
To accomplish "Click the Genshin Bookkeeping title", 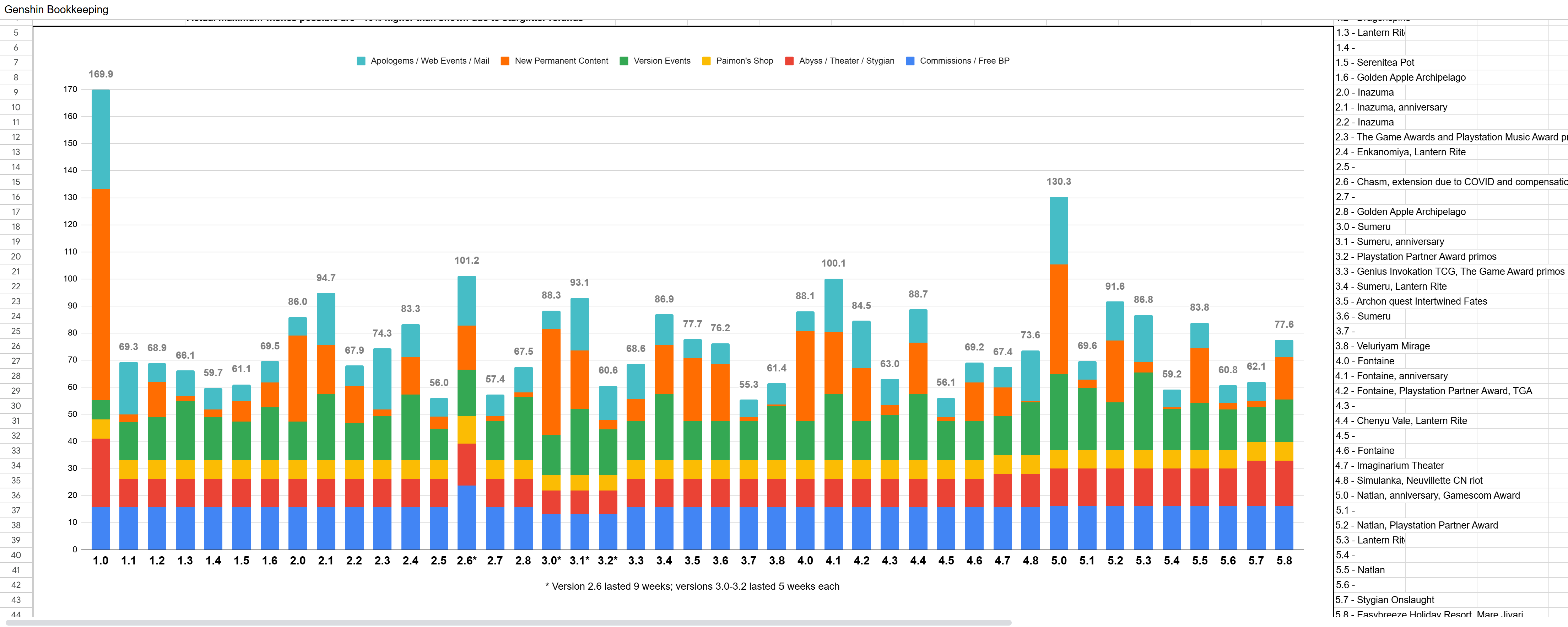I will [x=56, y=9].
